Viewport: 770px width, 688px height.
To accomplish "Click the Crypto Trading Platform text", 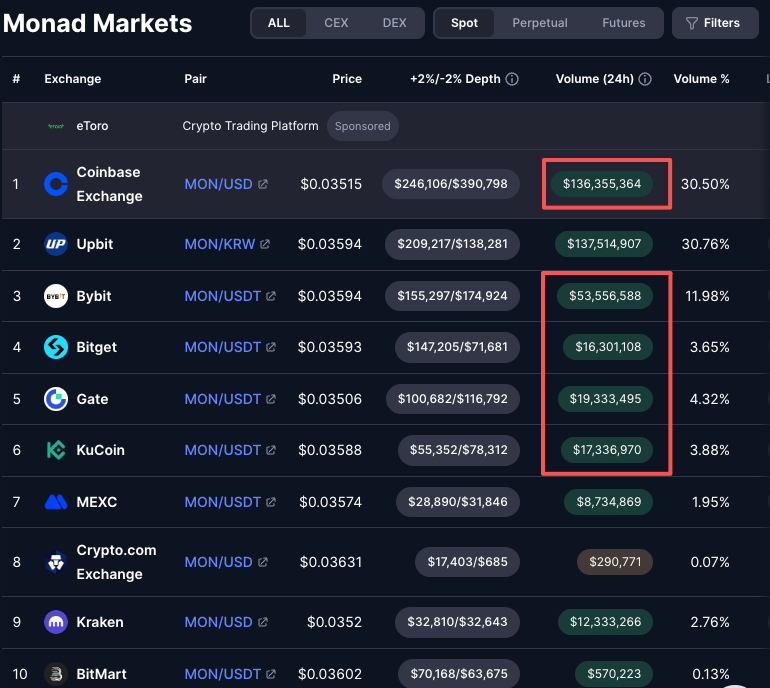I will (250, 126).
